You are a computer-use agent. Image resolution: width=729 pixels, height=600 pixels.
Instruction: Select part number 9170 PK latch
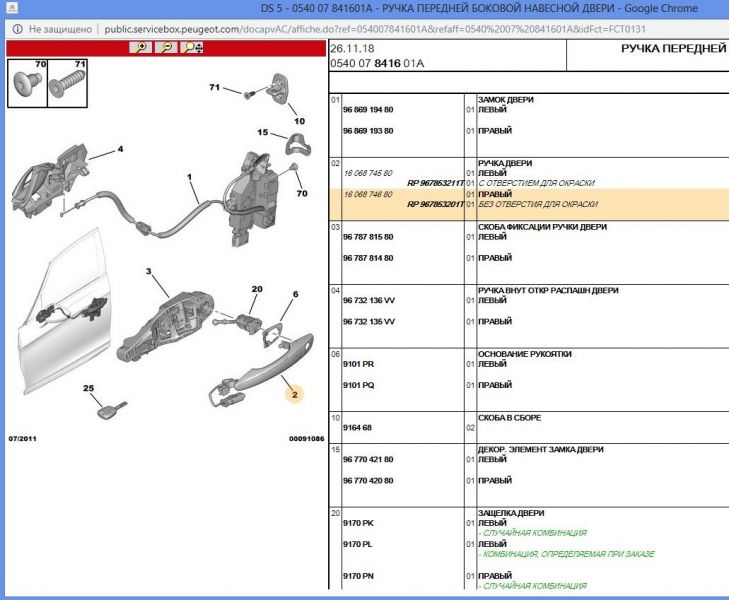[358, 523]
